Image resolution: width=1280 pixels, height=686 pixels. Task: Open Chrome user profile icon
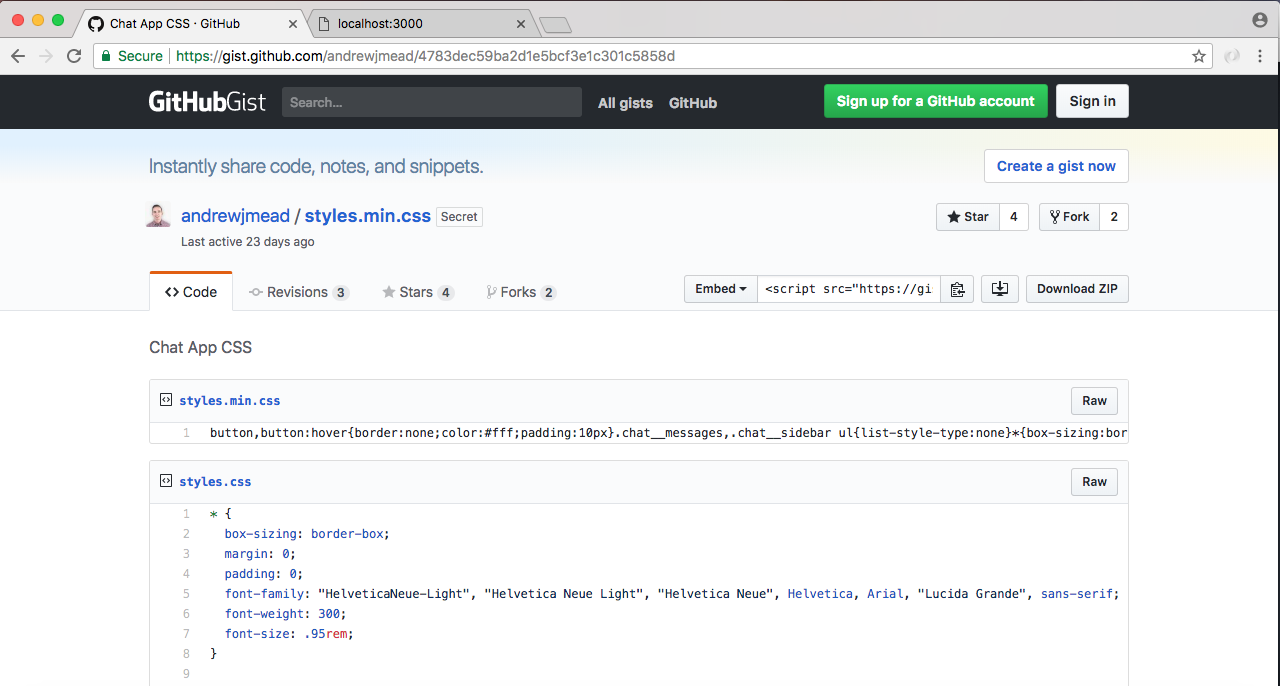pos(1259,20)
